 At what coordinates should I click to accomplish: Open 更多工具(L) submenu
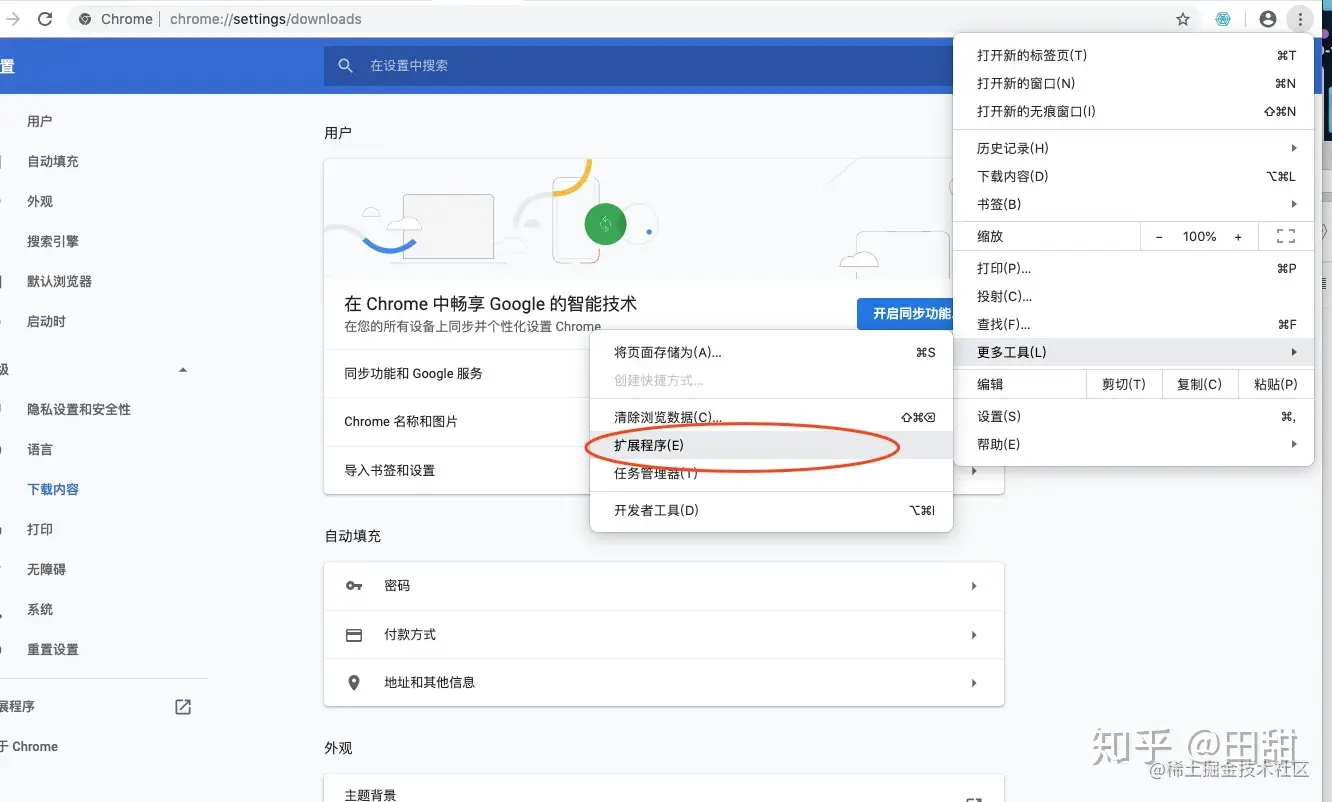coord(1133,352)
